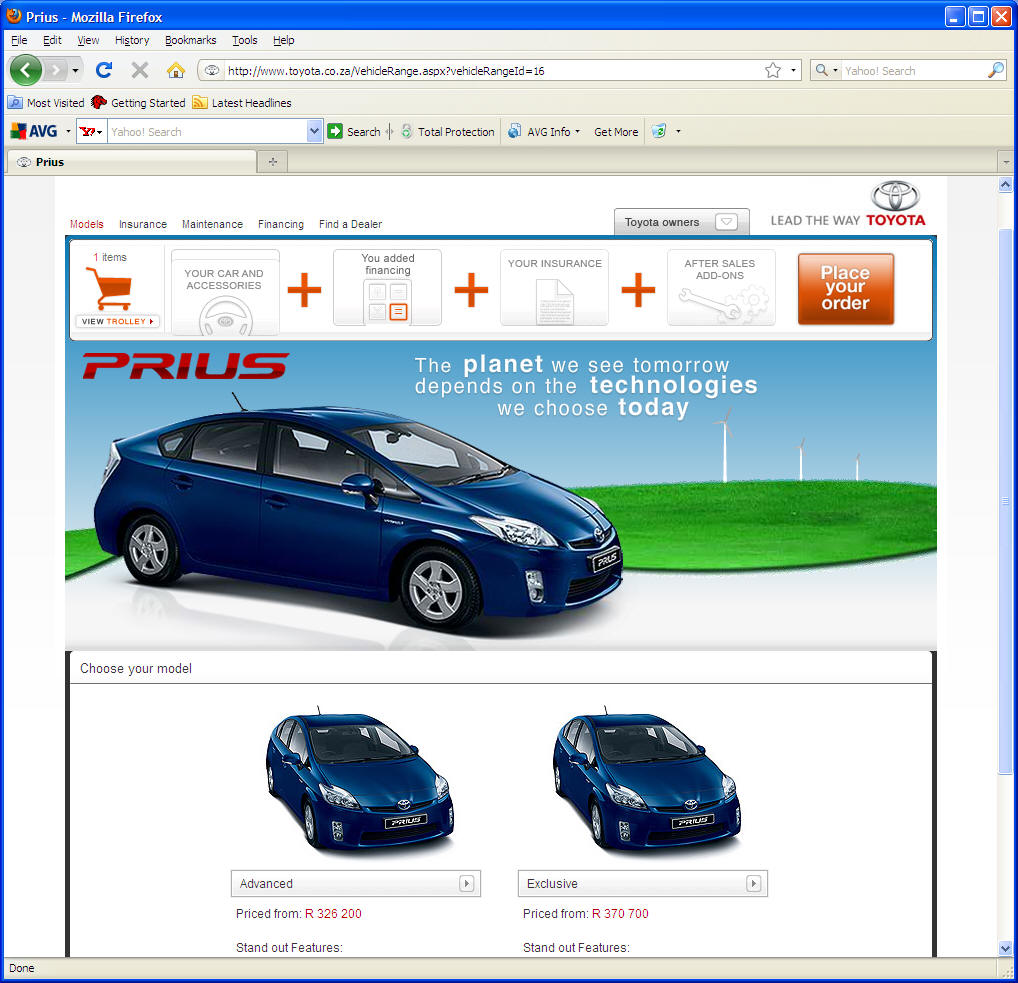Click the scrollbar up arrow
Image resolution: width=1018 pixels, height=983 pixels.
point(1005,185)
